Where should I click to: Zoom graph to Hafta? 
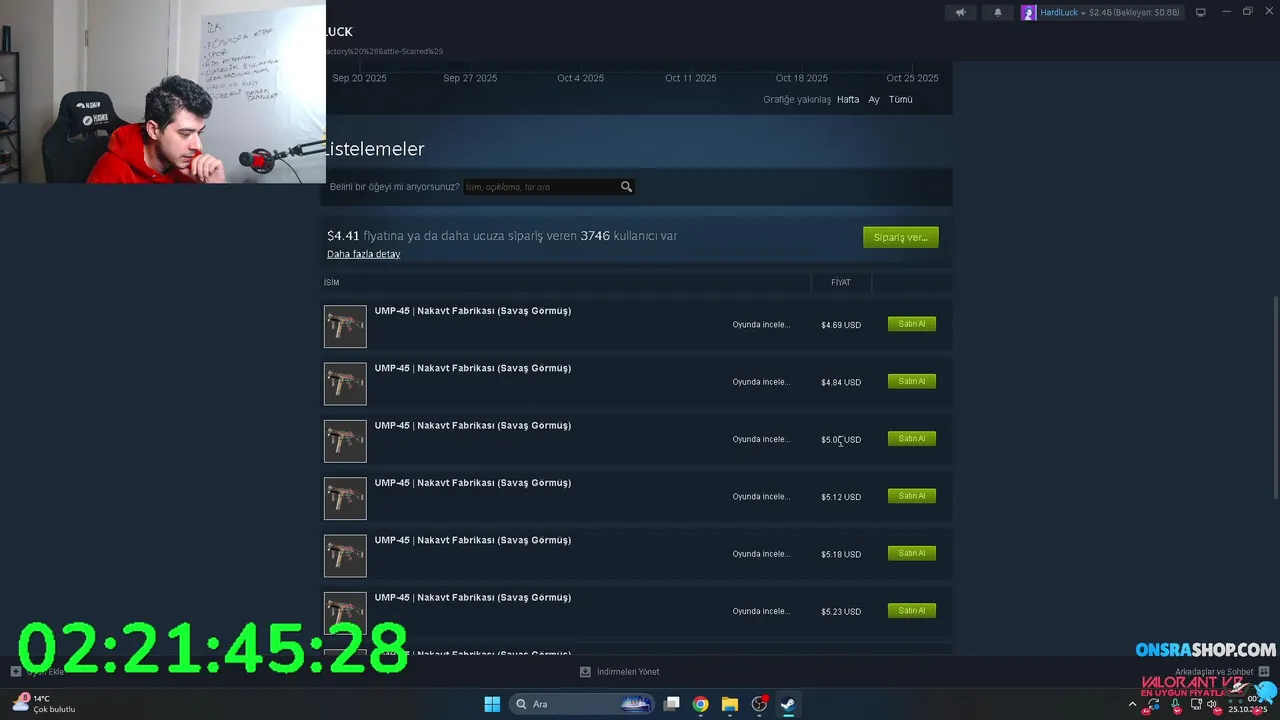click(x=848, y=100)
